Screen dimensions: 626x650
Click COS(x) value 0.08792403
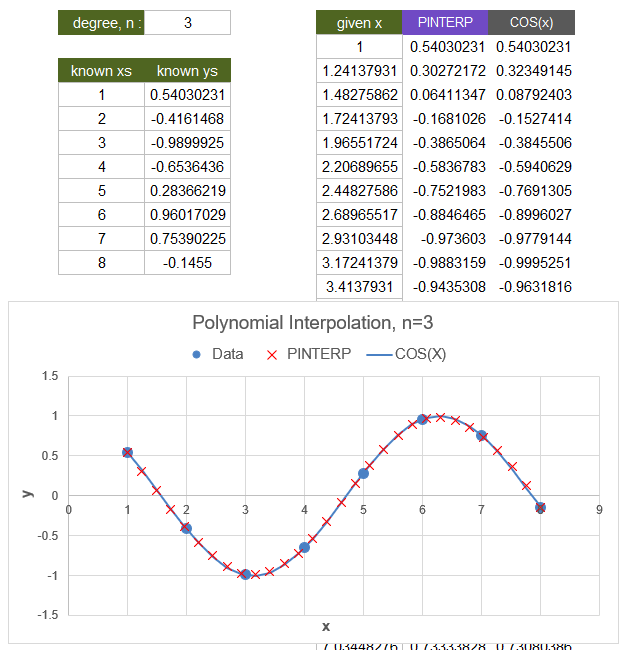point(534,95)
